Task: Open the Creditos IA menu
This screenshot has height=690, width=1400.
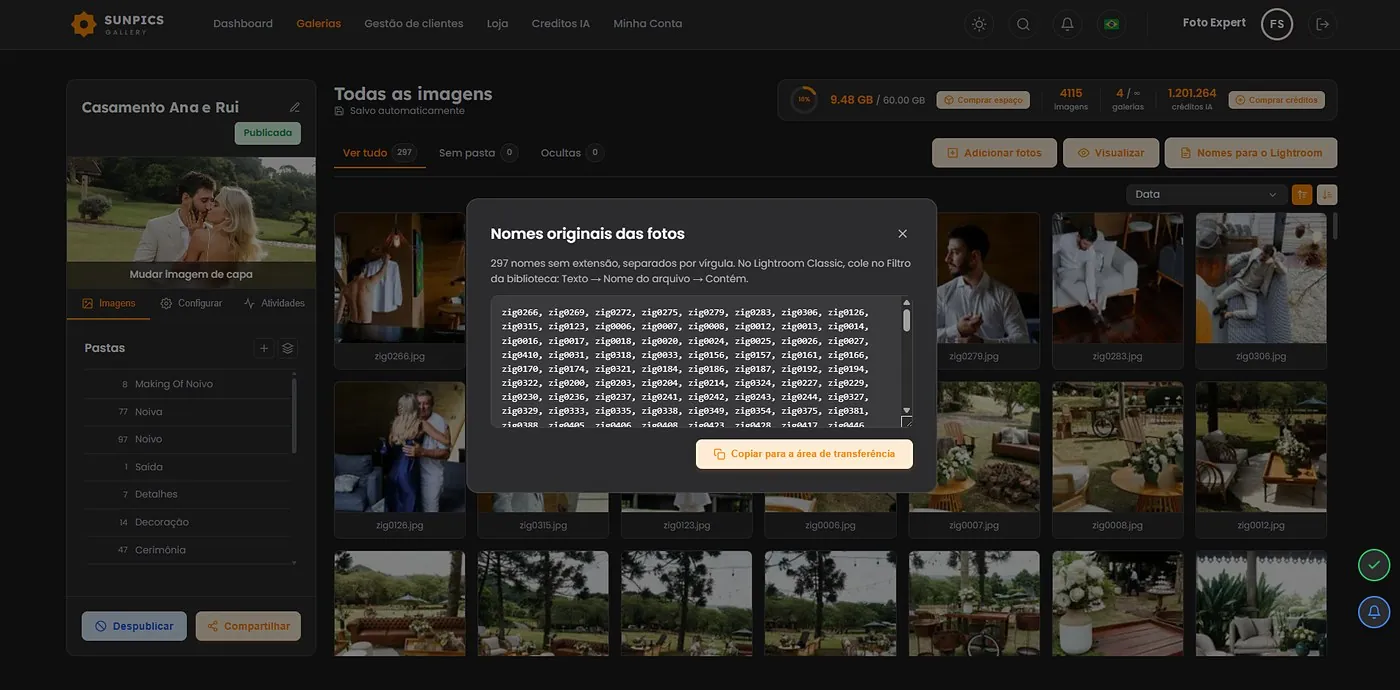Action: (561, 24)
